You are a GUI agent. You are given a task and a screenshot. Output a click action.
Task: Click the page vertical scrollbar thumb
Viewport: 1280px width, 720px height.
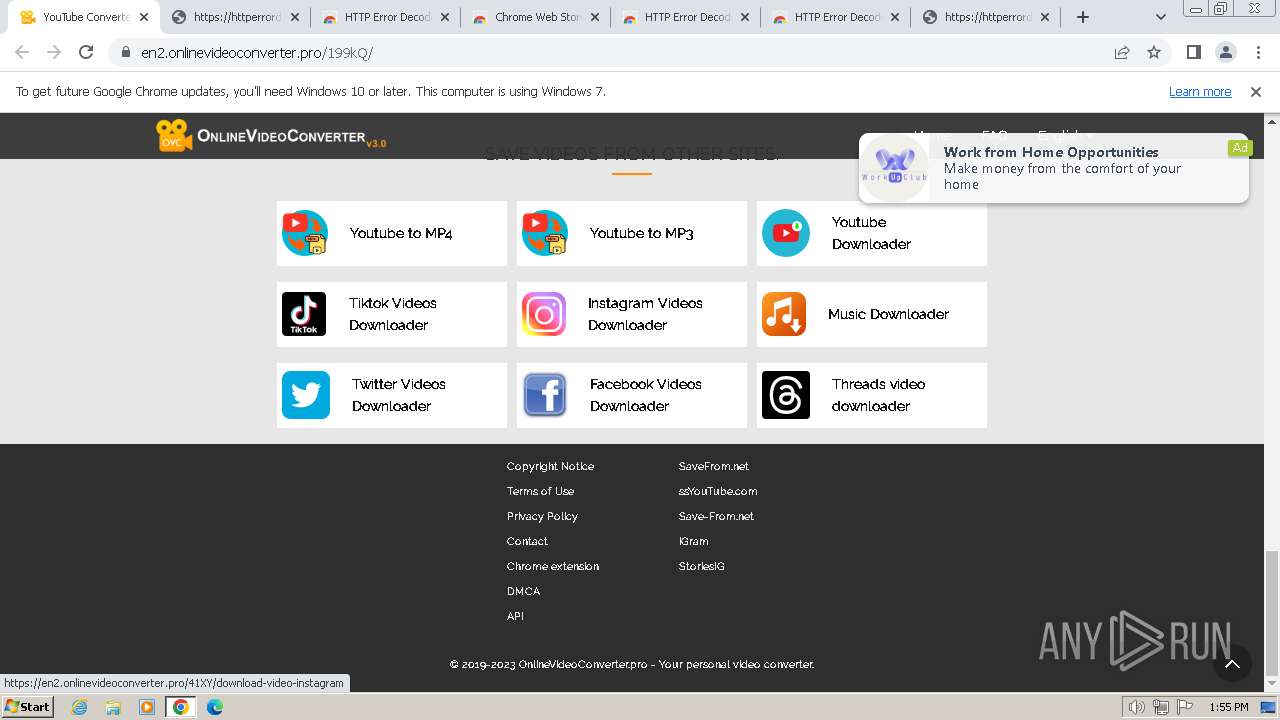(1271, 612)
